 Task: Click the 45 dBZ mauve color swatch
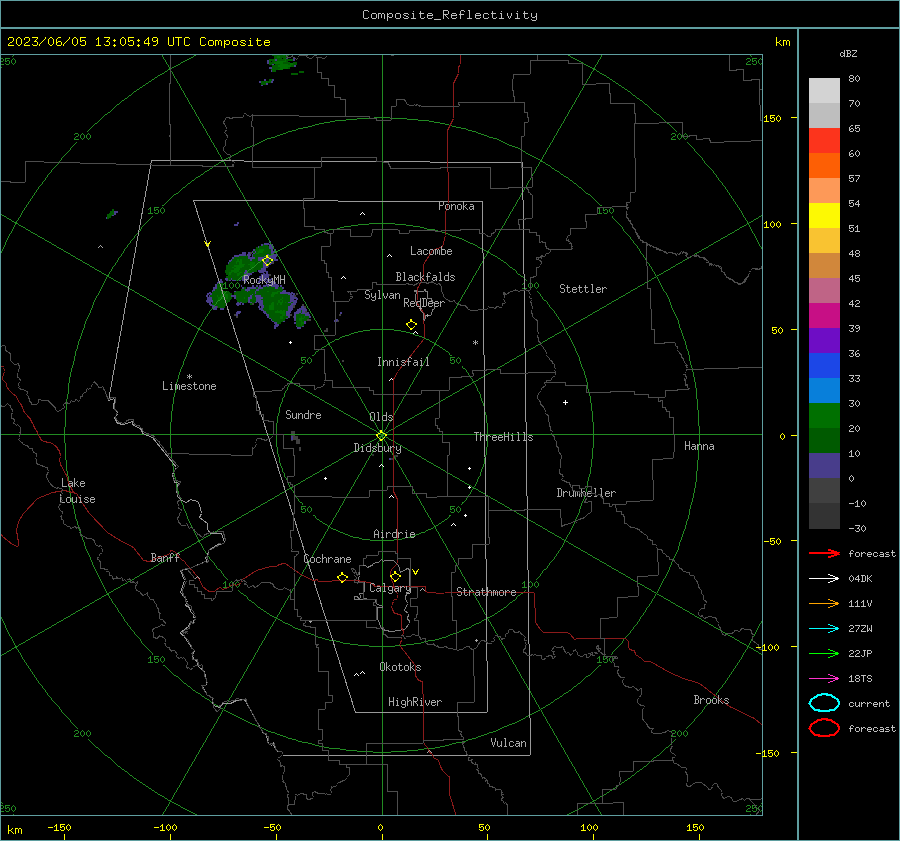(824, 291)
